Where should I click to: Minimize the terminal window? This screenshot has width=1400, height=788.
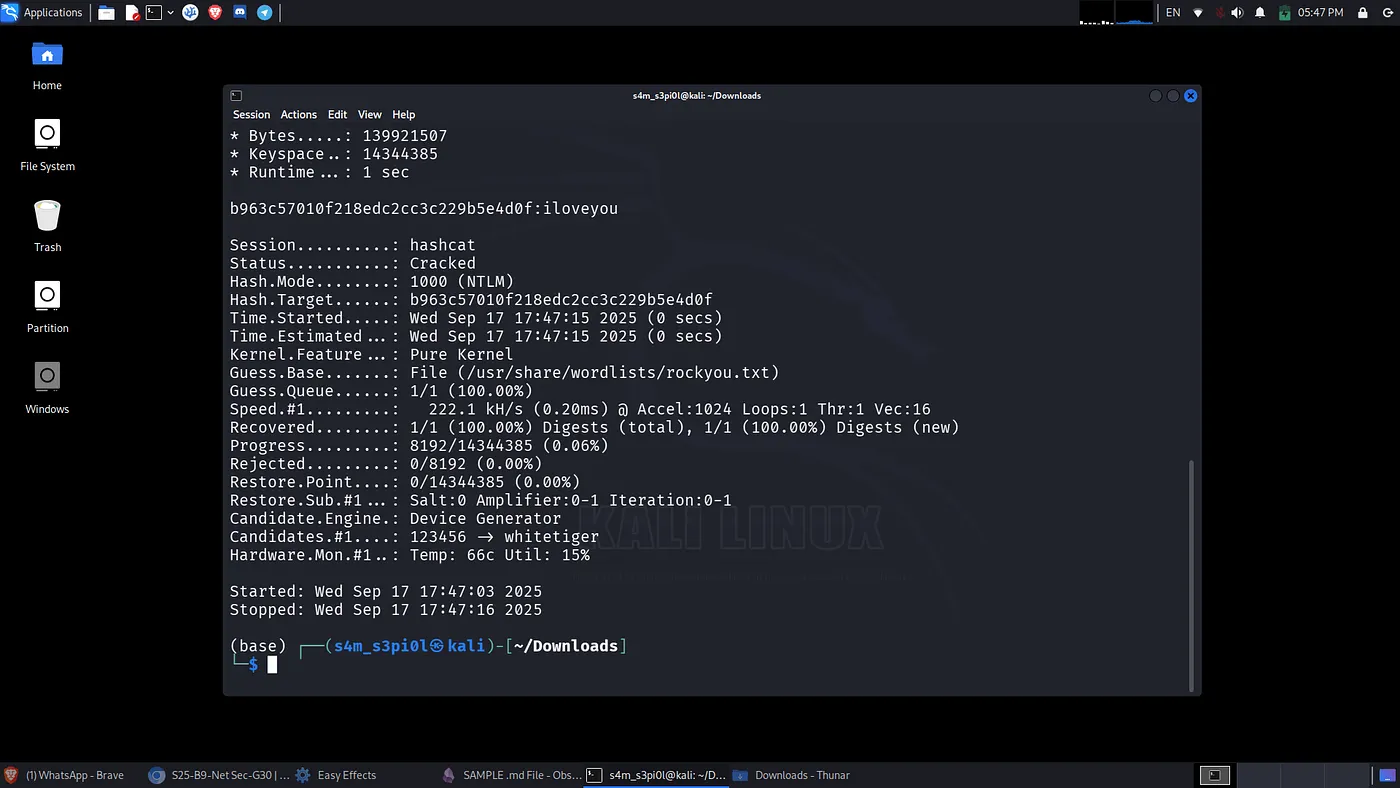pyautogui.click(x=1156, y=96)
